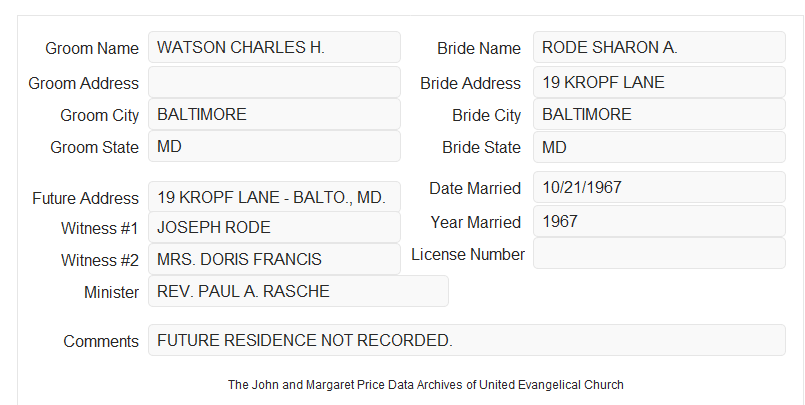
Task: Click the Bride State field
Action: pyautogui.click(x=659, y=147)
